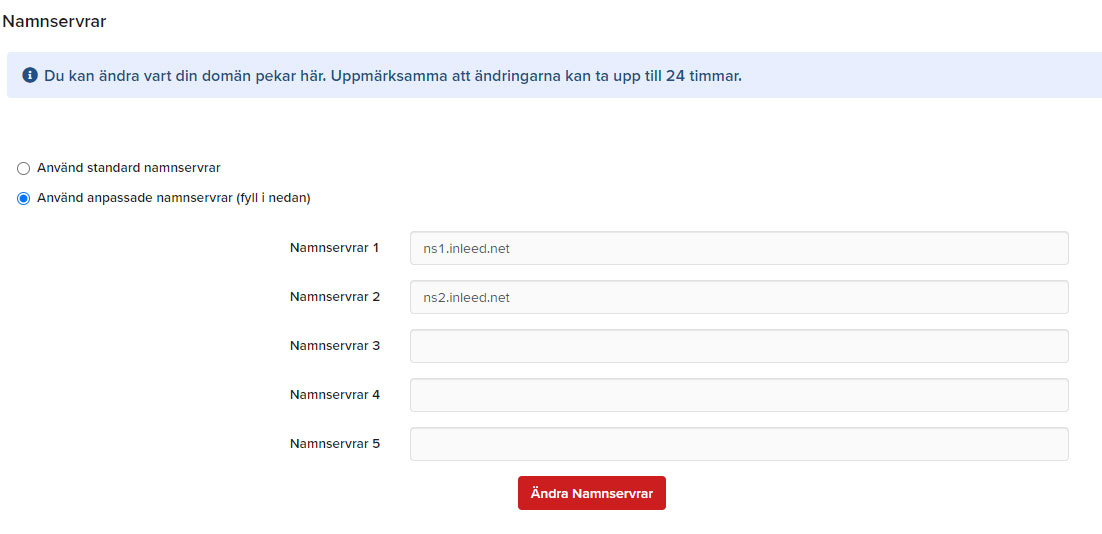The height and width of the screenshot is (534, 1102).
Task: Click the field containing ns2.inleed.net
Action: coord(738,297)
